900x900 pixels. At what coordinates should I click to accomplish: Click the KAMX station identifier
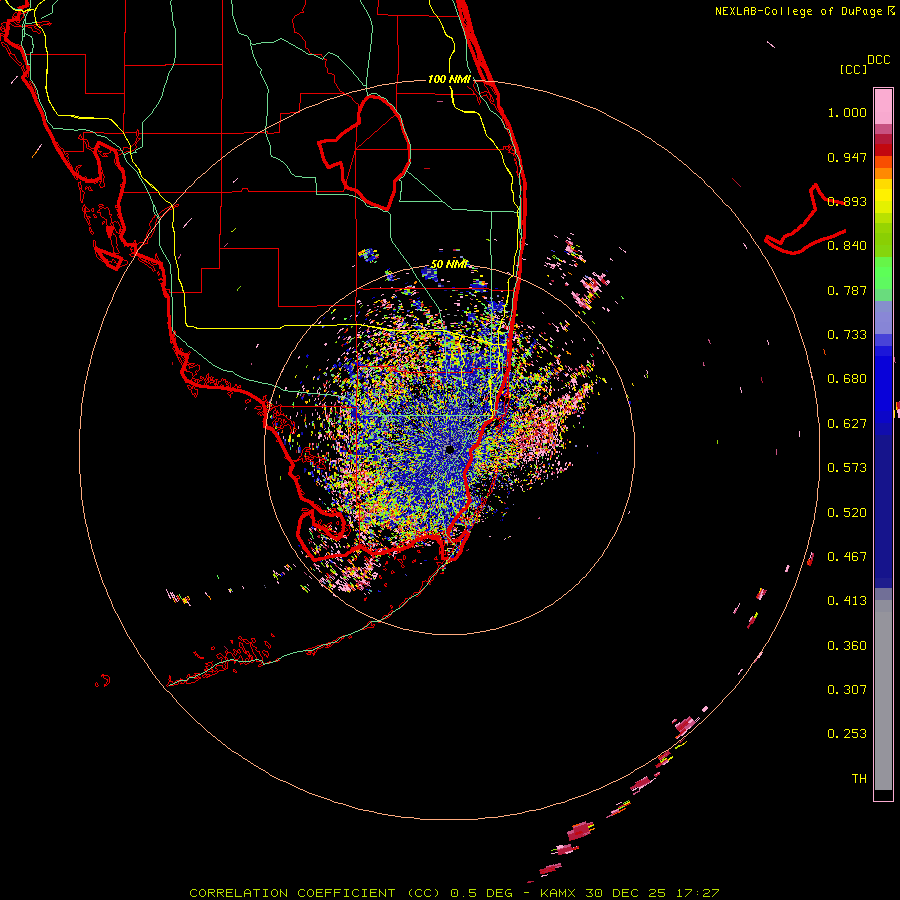click(x=558, y=893)
